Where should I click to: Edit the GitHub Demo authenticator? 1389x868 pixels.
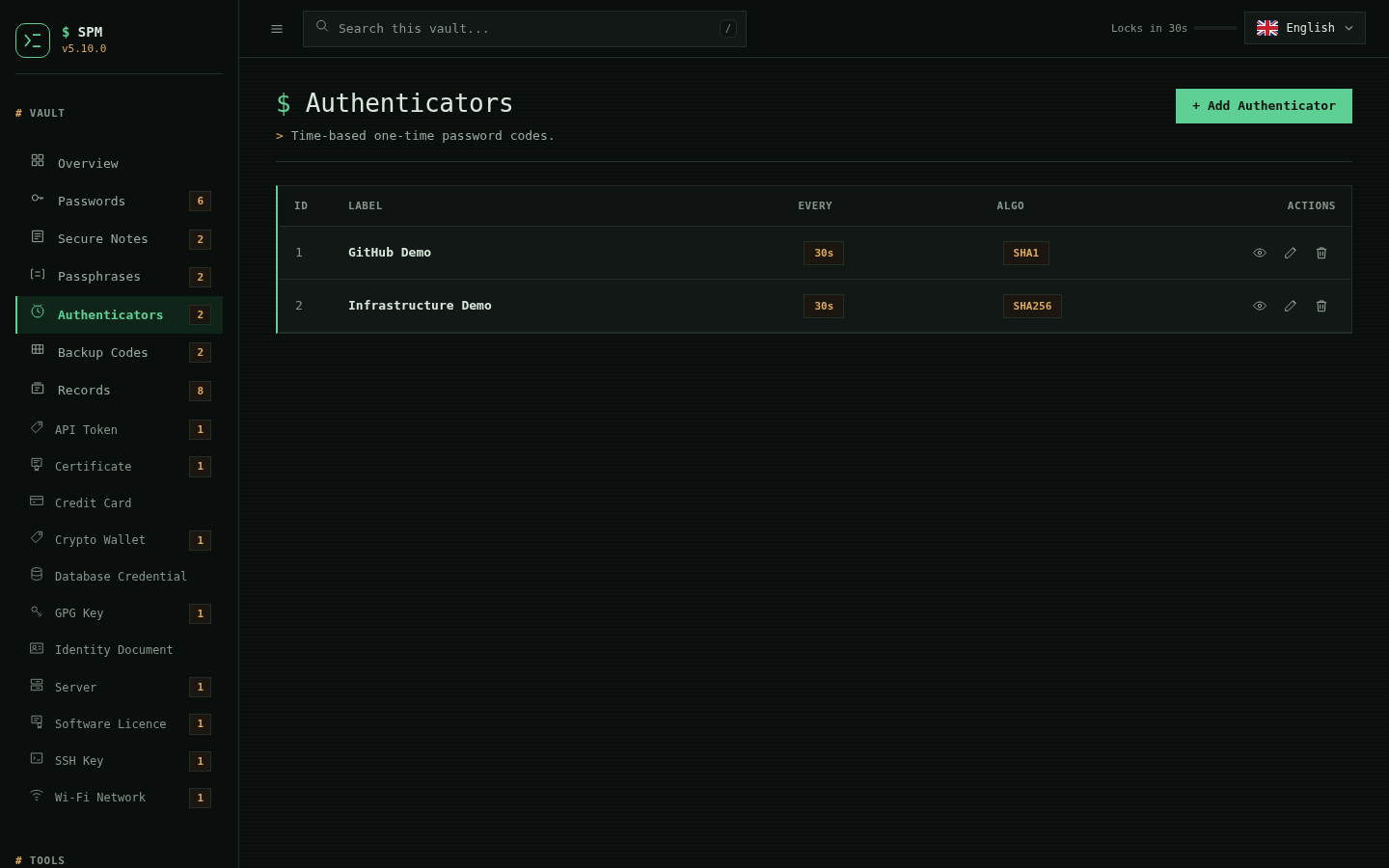(x=1291, y=253)
